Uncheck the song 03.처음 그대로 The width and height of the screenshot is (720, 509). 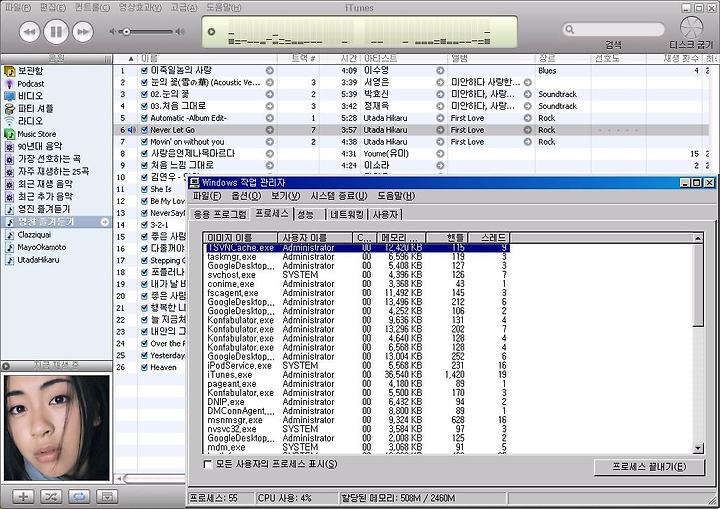144,106
